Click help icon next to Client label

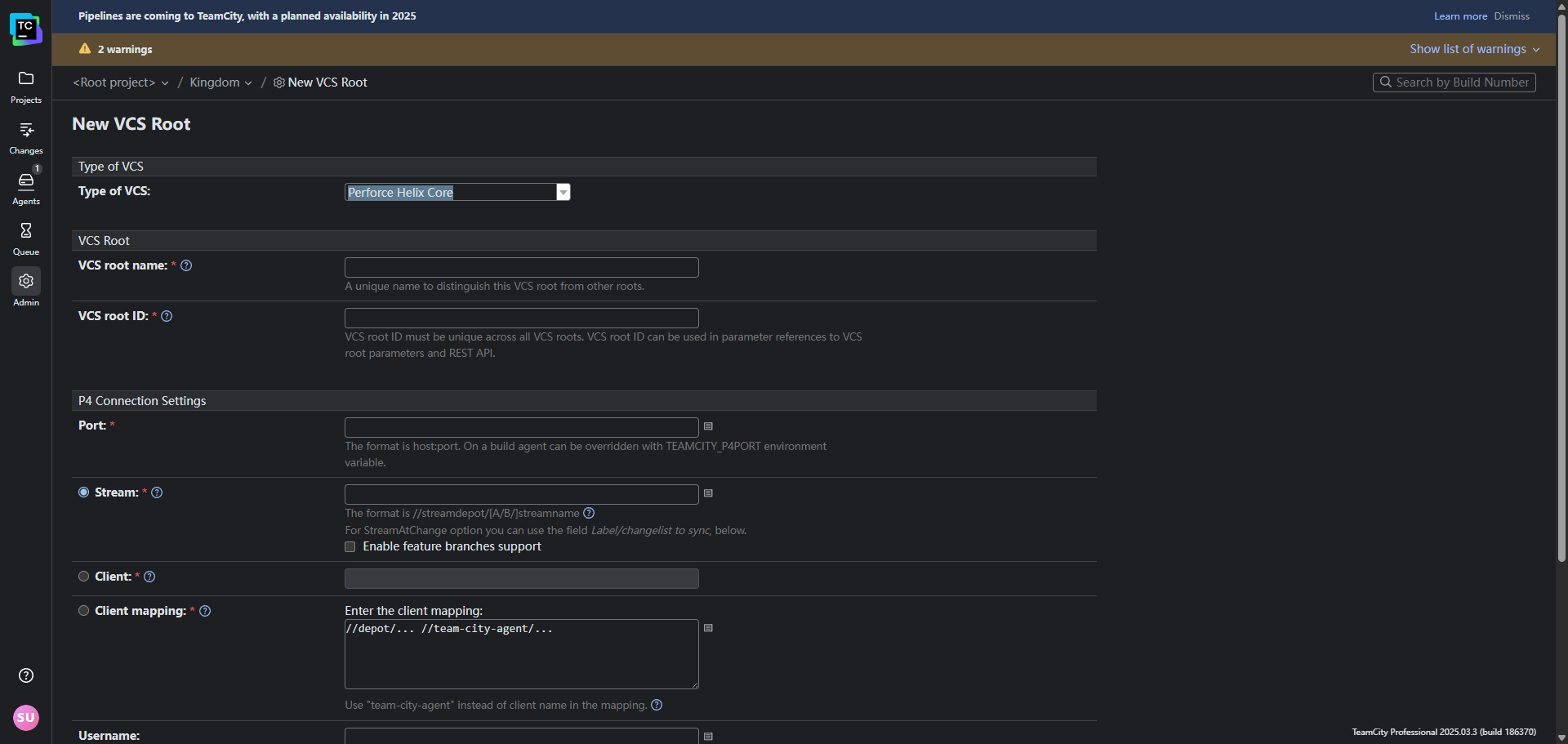point(149,577)
